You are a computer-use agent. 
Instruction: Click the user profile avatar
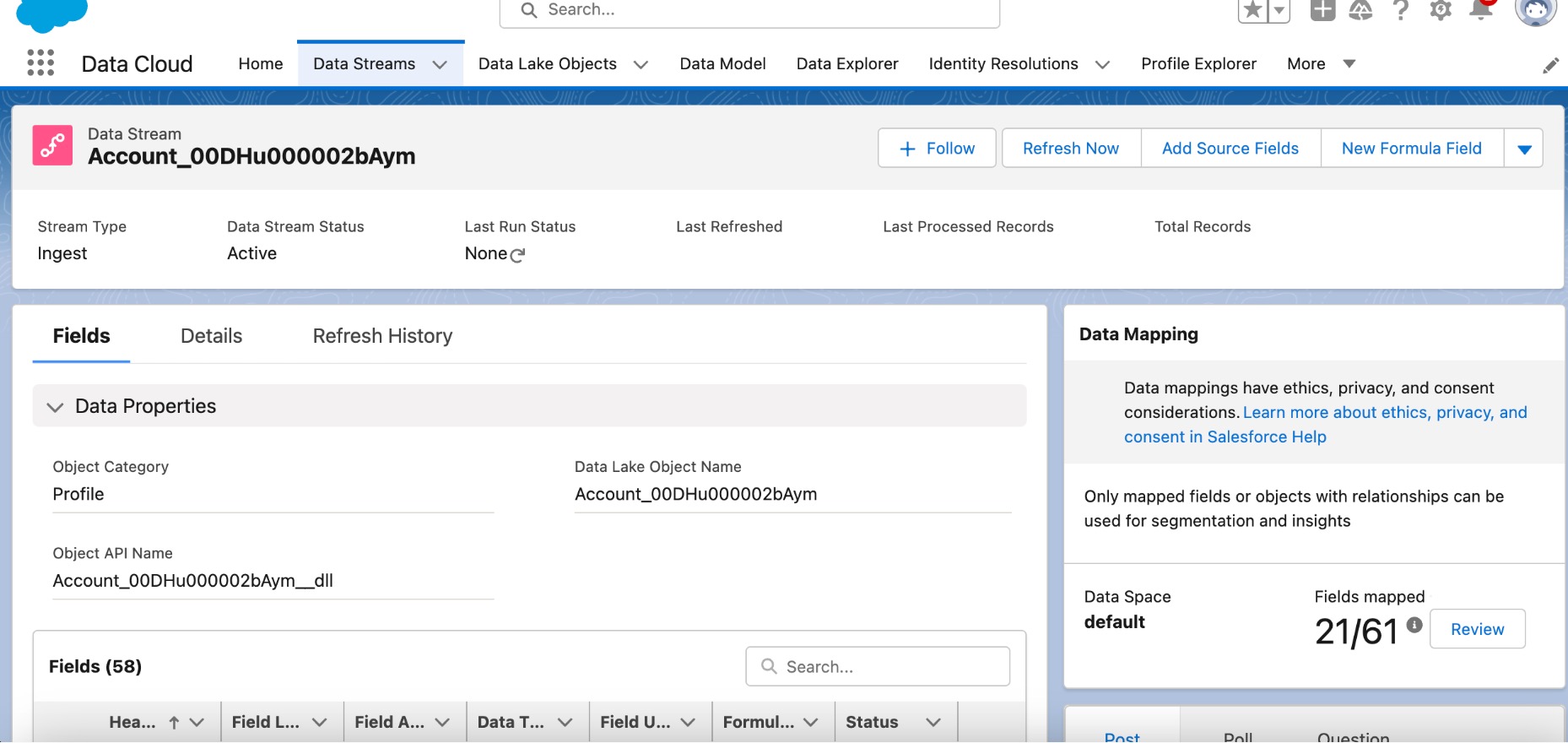1535,10
